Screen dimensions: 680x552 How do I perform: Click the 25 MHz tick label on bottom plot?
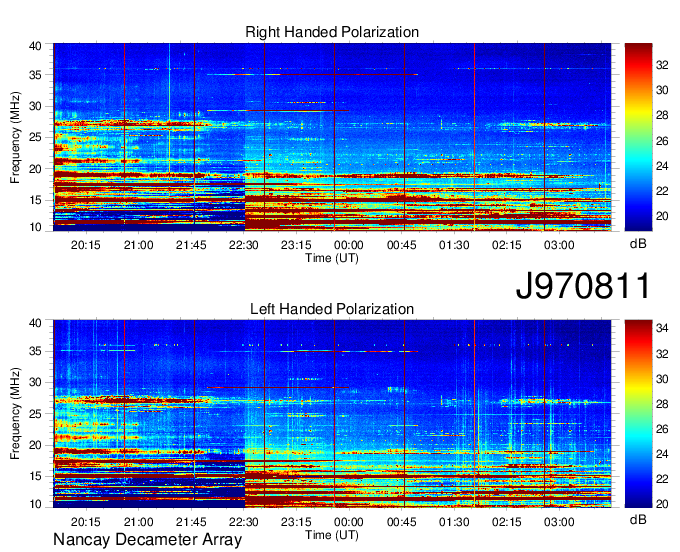35,414
